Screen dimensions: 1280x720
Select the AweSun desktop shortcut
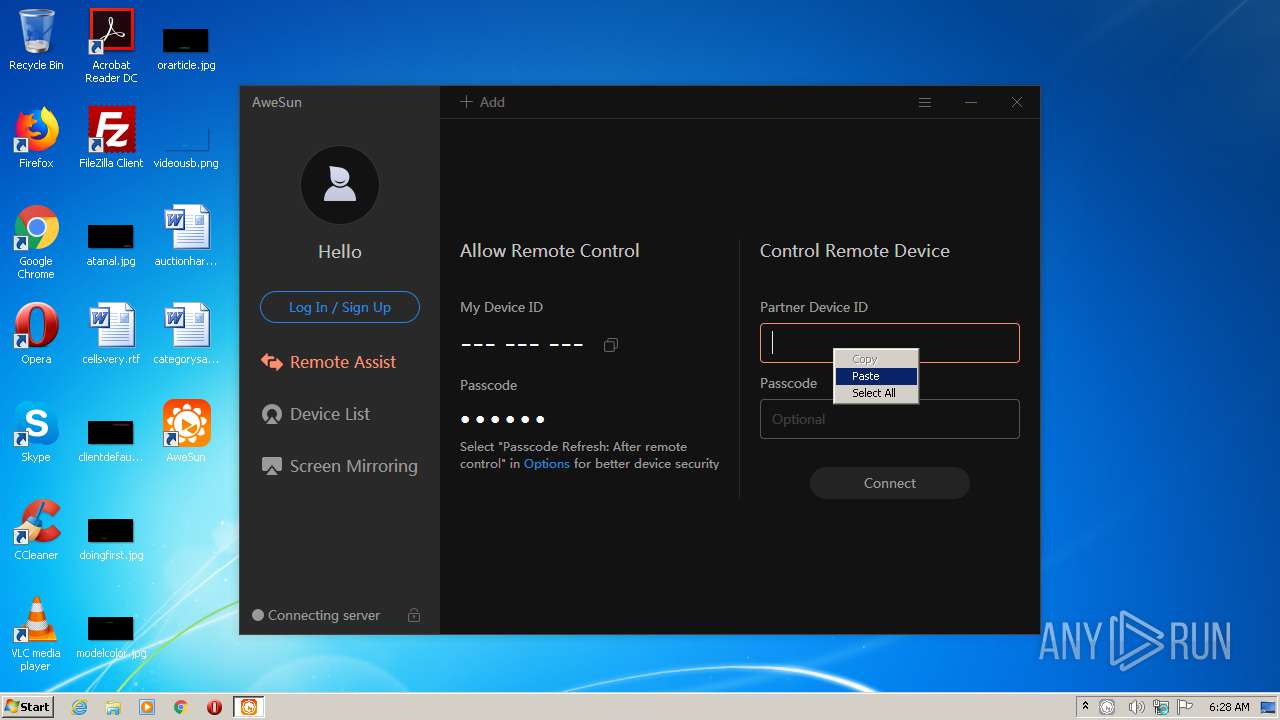pyautogui.click(x=186, y=431)
